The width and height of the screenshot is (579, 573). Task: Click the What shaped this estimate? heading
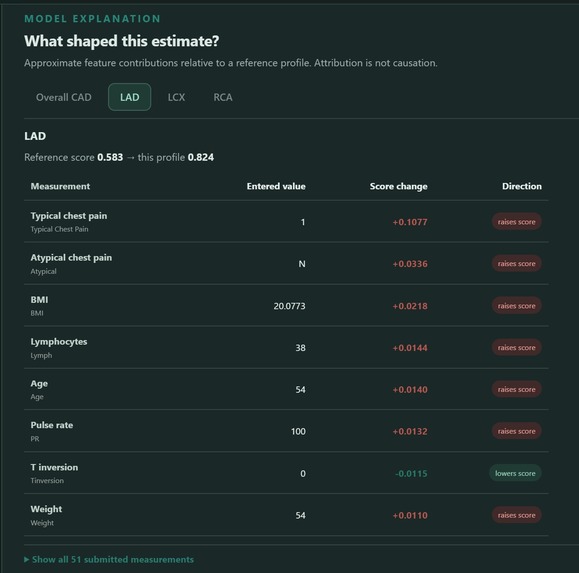122,41
